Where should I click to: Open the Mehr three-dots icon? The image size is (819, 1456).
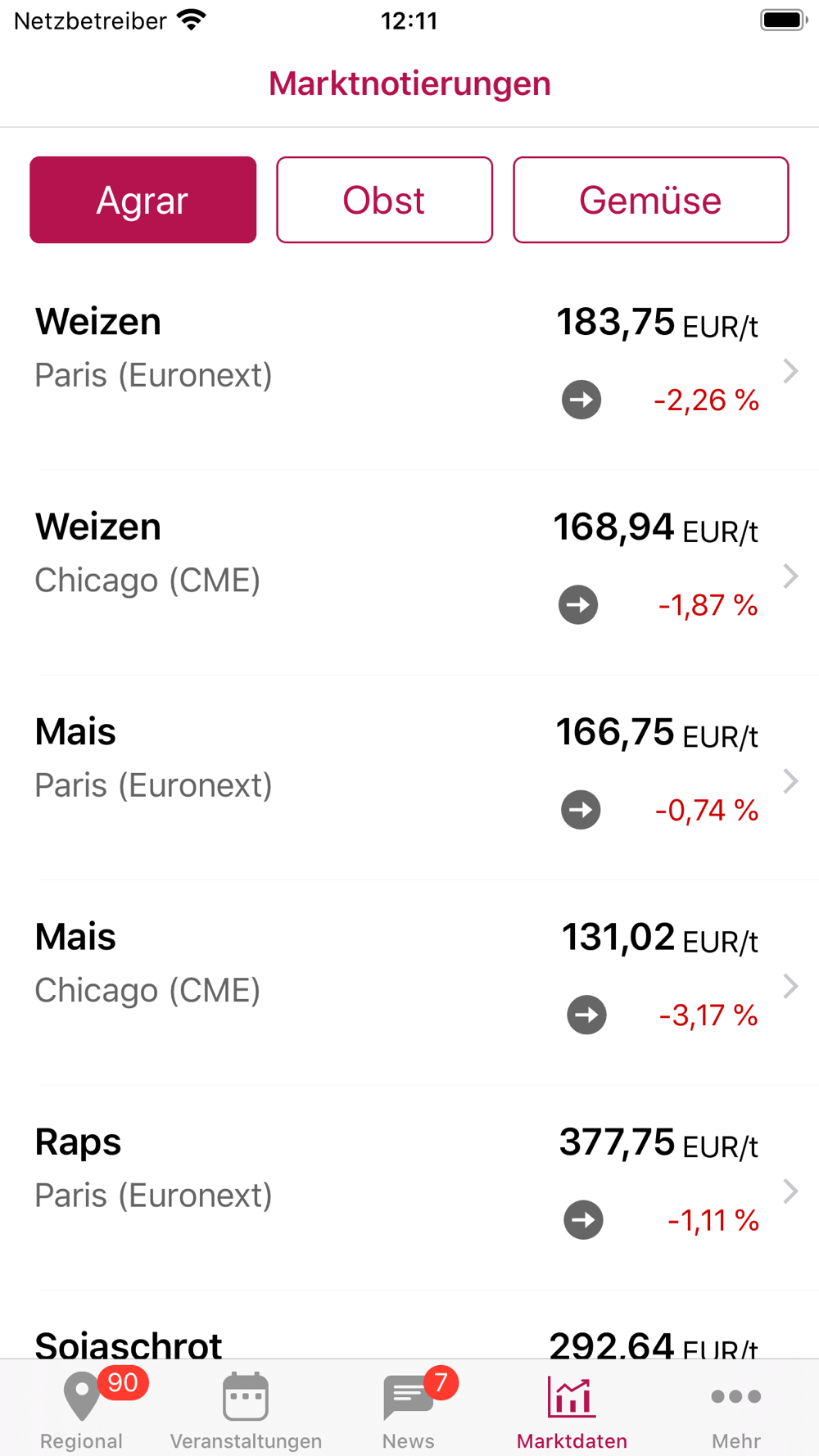735,1397
